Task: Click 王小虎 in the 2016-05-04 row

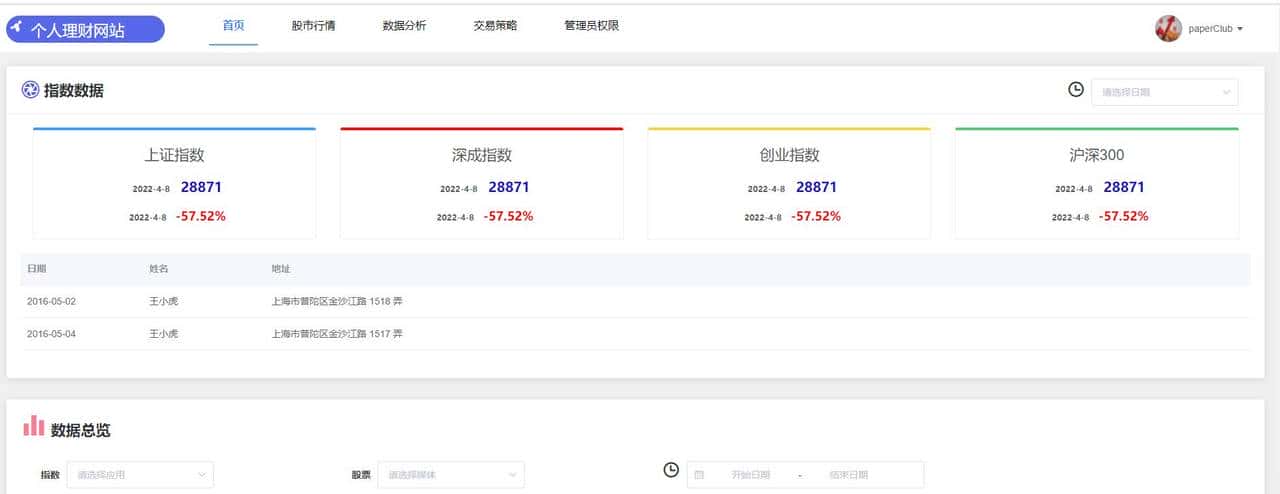Action: pyautogui.click(x=164, y=333)
